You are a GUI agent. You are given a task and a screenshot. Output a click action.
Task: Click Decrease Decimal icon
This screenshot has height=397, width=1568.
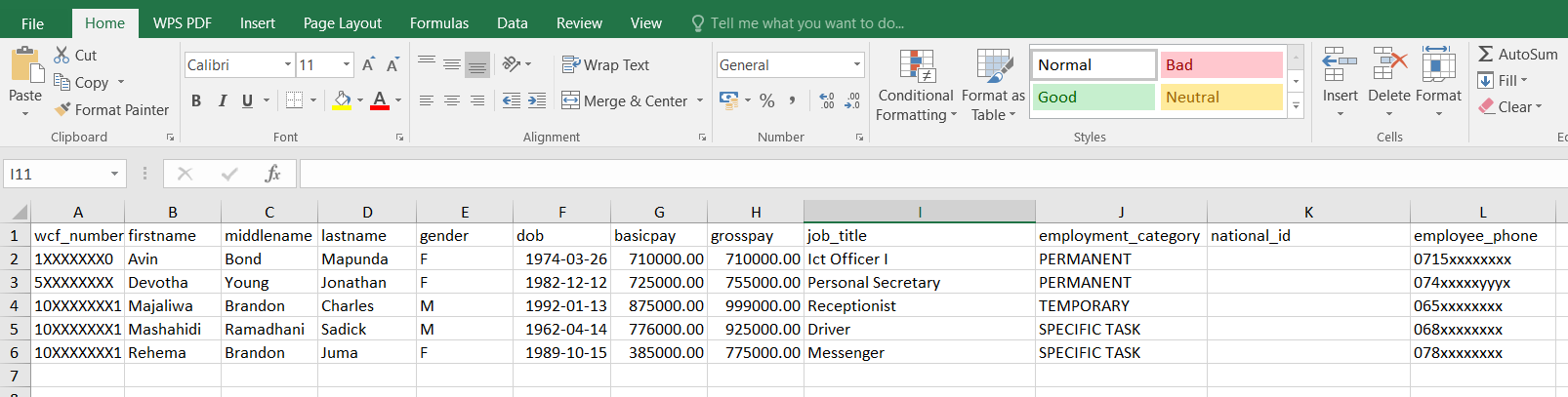coord(852,100)
